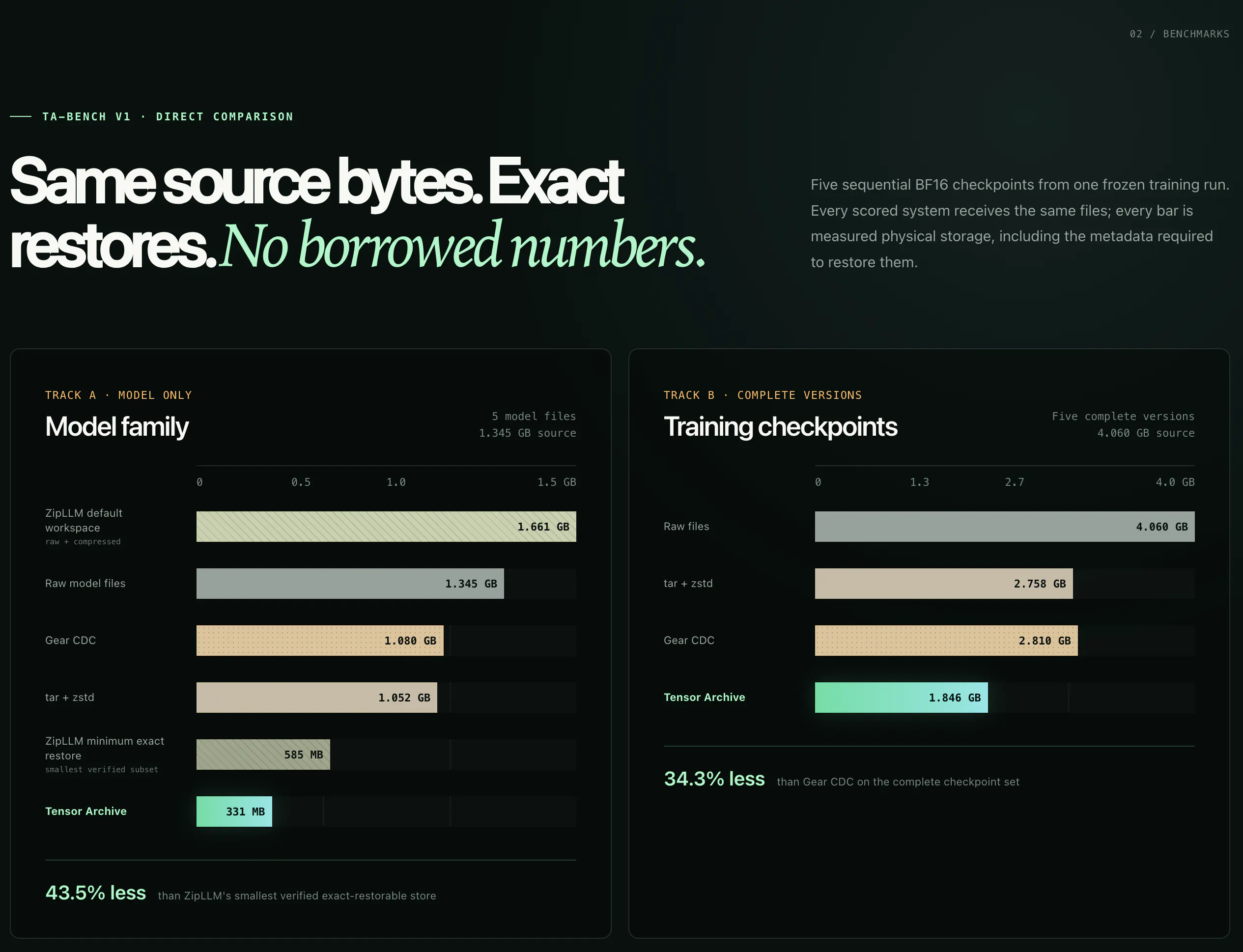The height and width of the screenshot is (952, 1243).
Task: Click the 'ZipLLM minimum exact restore' label
Action: [x=105, y=748]
